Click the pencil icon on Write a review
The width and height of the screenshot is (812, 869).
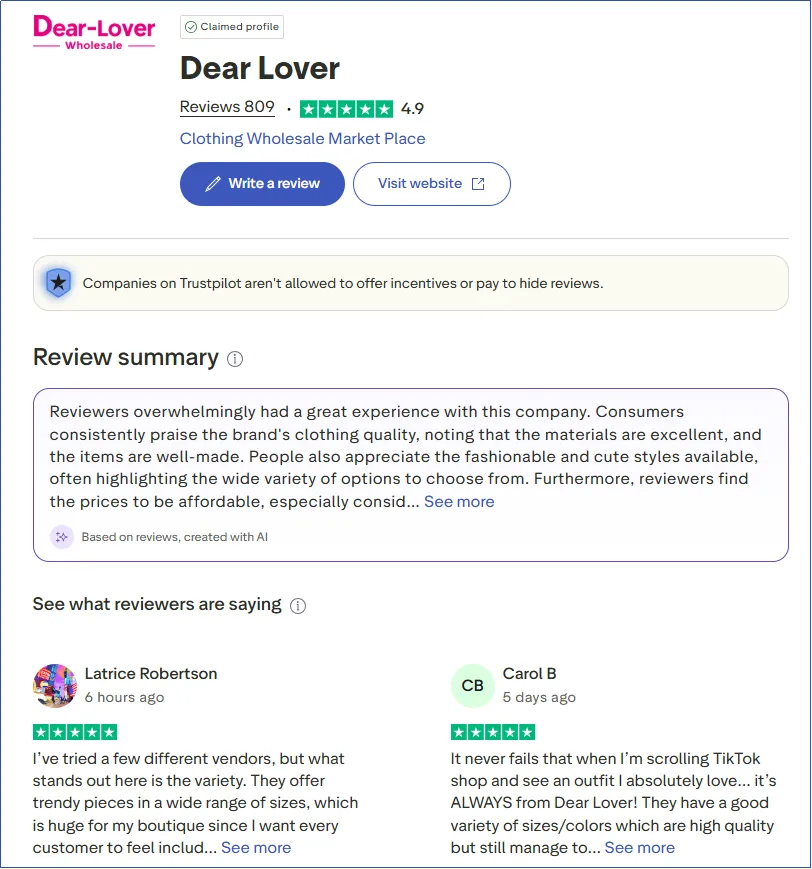[212, 184]
